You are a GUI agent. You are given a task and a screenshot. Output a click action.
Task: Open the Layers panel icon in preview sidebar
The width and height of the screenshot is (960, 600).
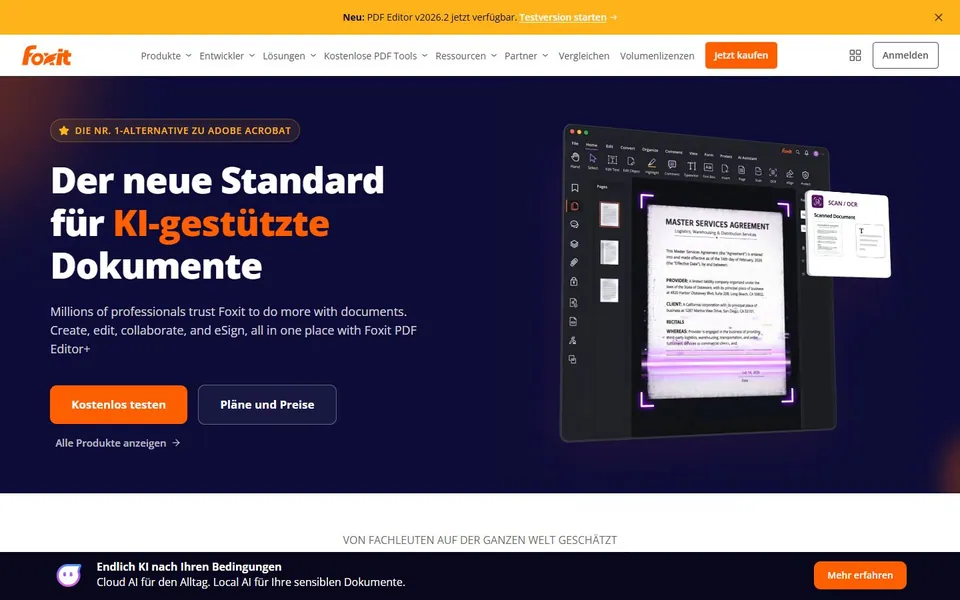click(x=574, y=244)
